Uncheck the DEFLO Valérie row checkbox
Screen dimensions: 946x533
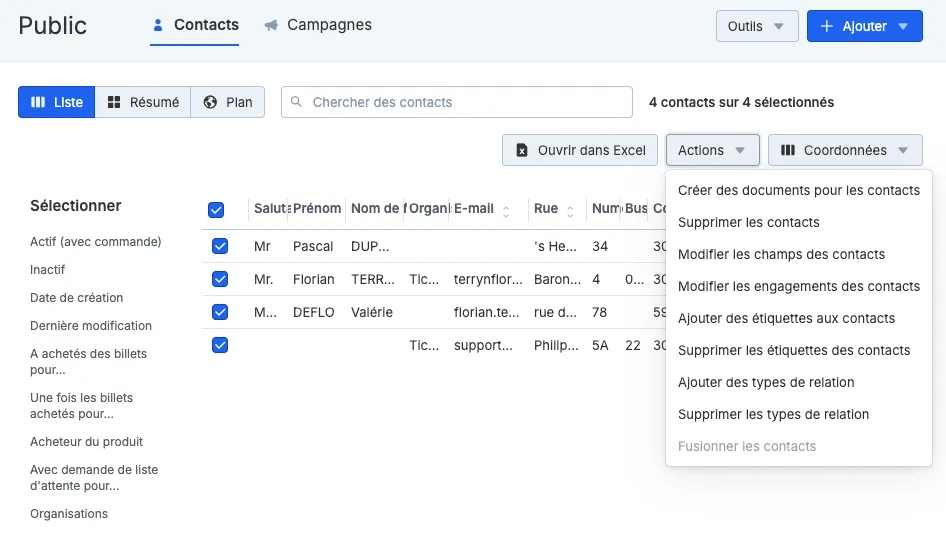coord(220,312)
